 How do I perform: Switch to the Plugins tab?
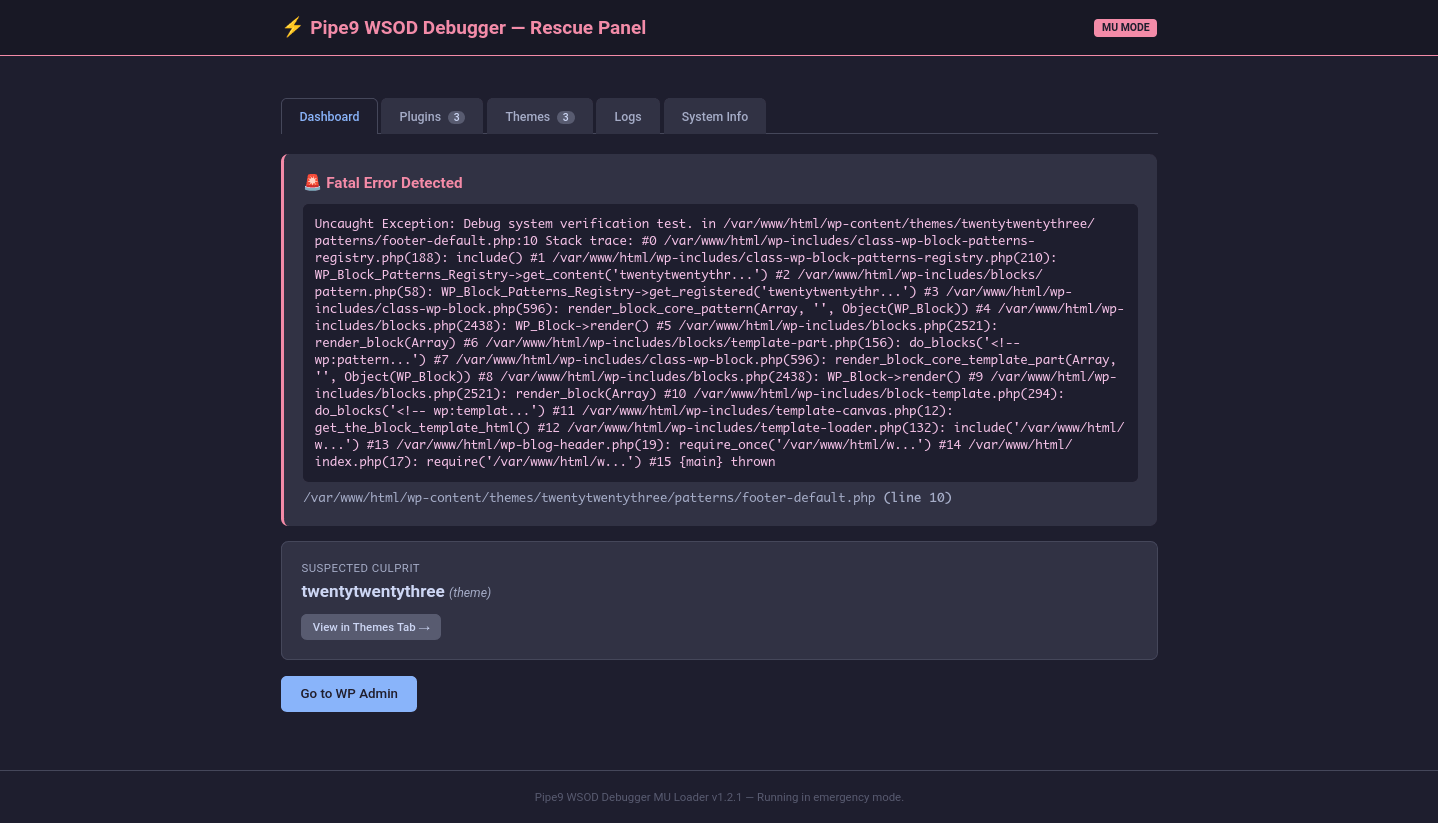click(x=432, y=116)
